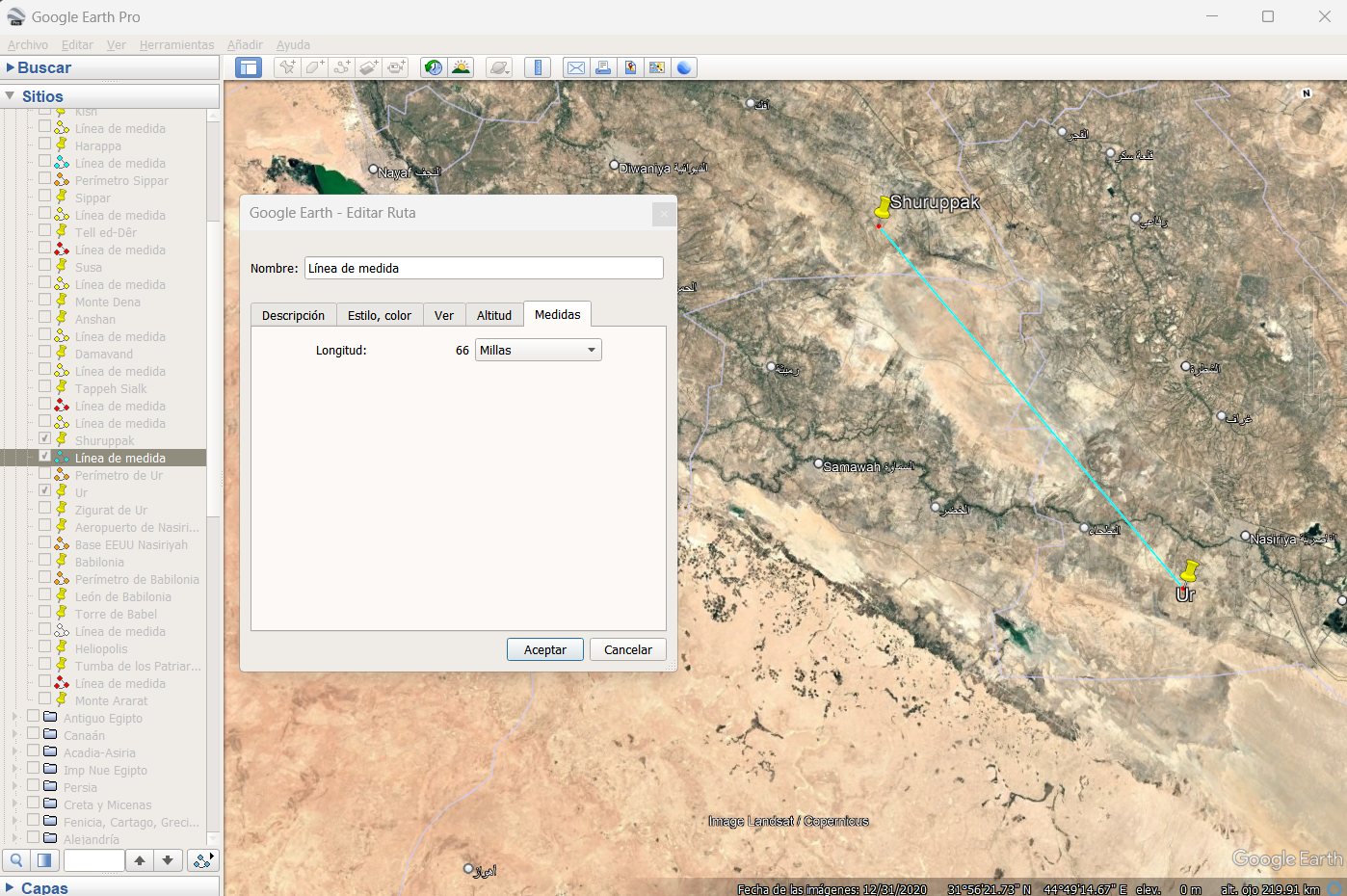Collapse the Sitios panel
The width and height of the screenshot is (1347, 896).
pyautogui.click(x=10, y=96)
